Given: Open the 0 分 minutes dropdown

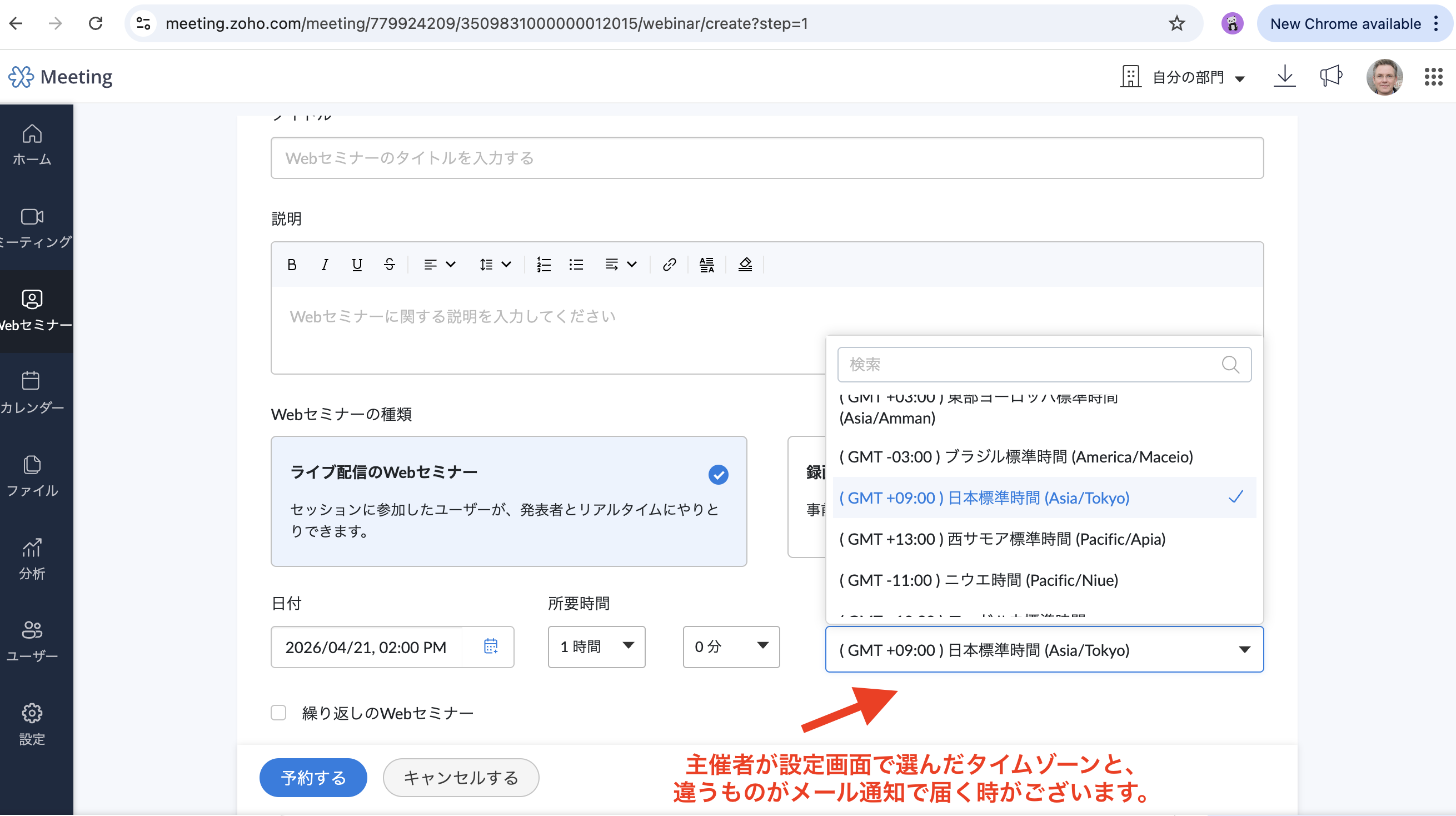Looking at the screenshot, I should pos(731,646).
